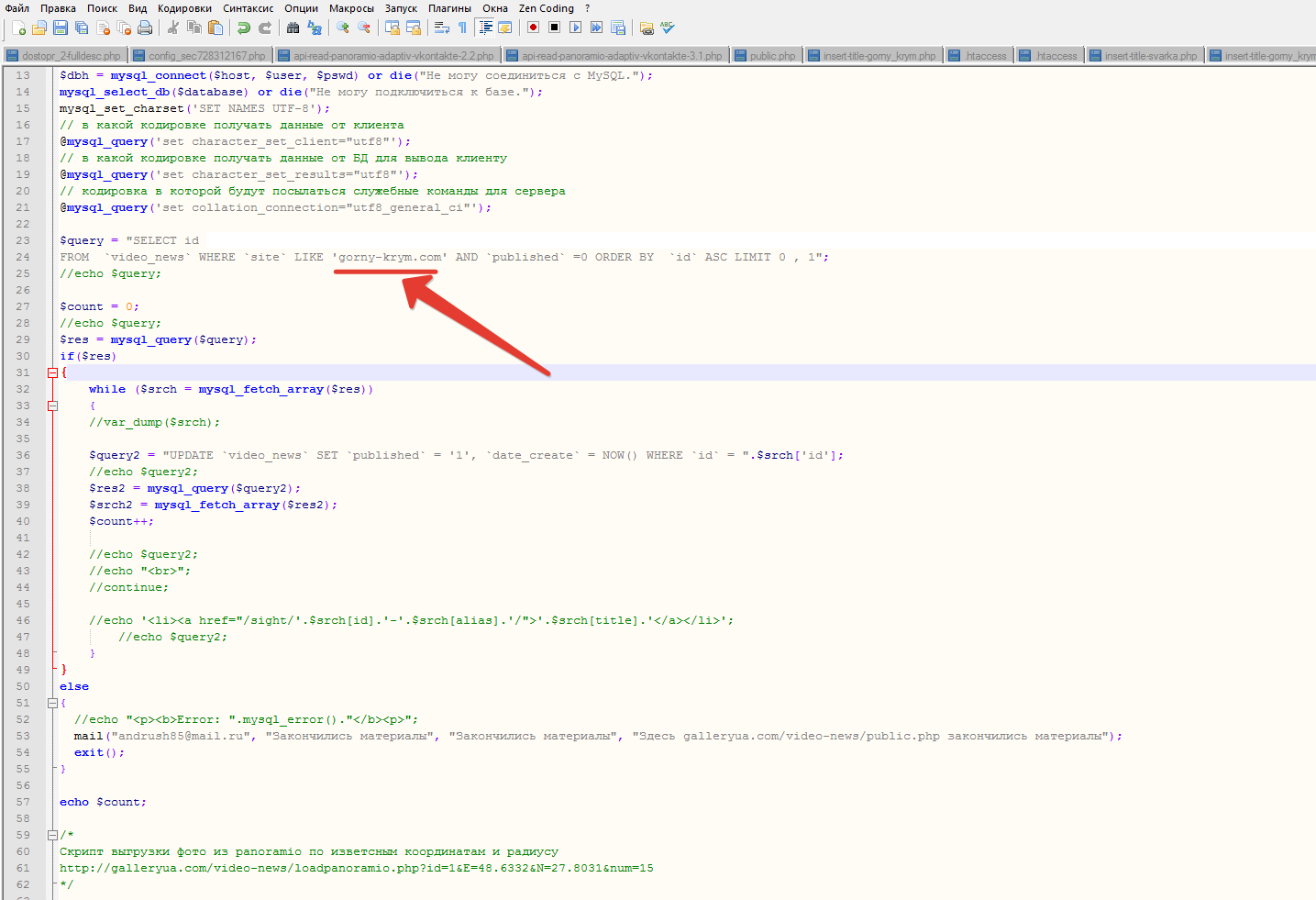Screen dimensions: 1316x900
Task: Zoom out using the magnifier minus icon
Action: 364,28
